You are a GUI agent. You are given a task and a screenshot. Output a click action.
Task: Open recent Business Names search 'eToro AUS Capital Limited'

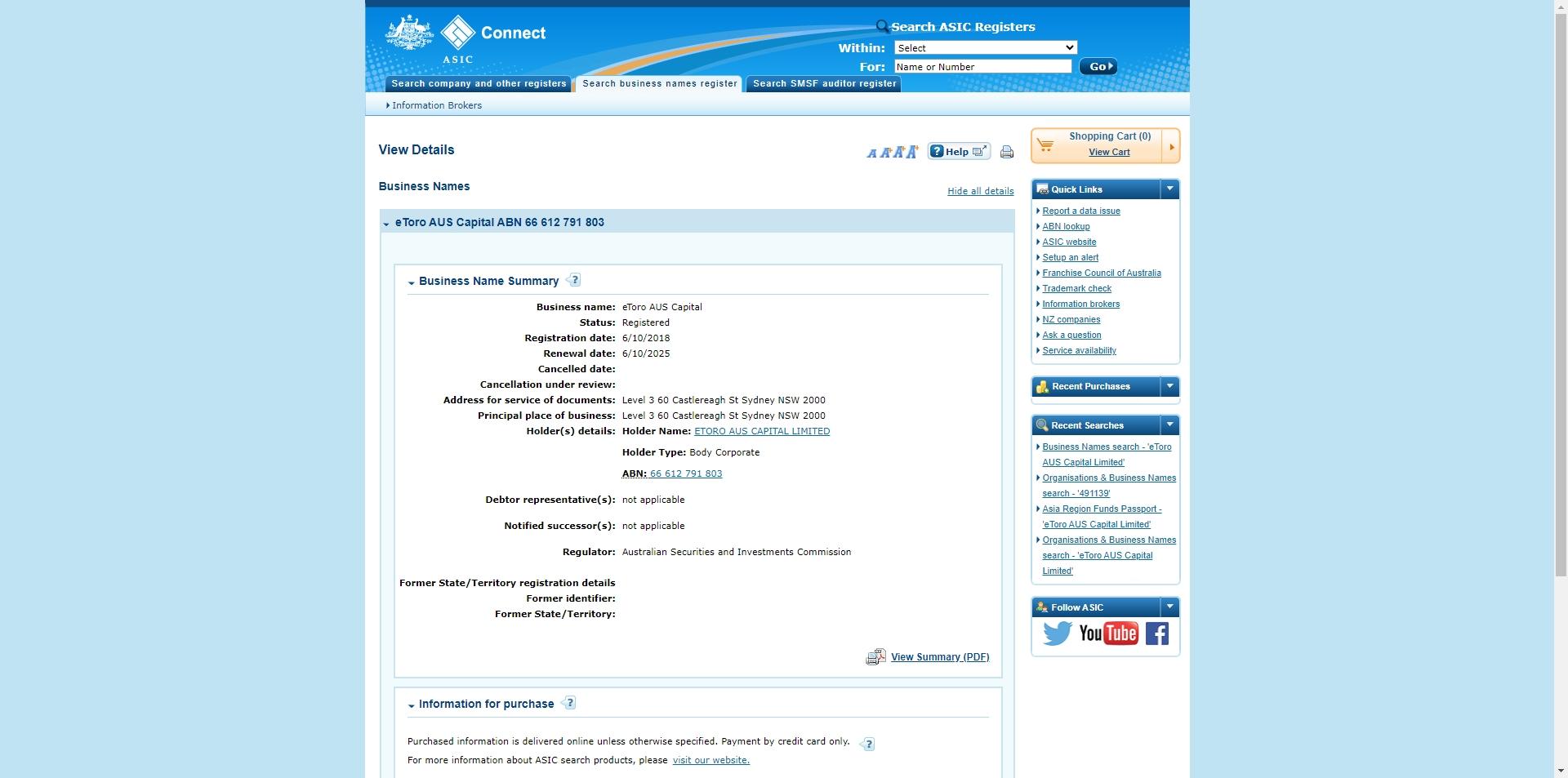click(x=1107, y=455)
